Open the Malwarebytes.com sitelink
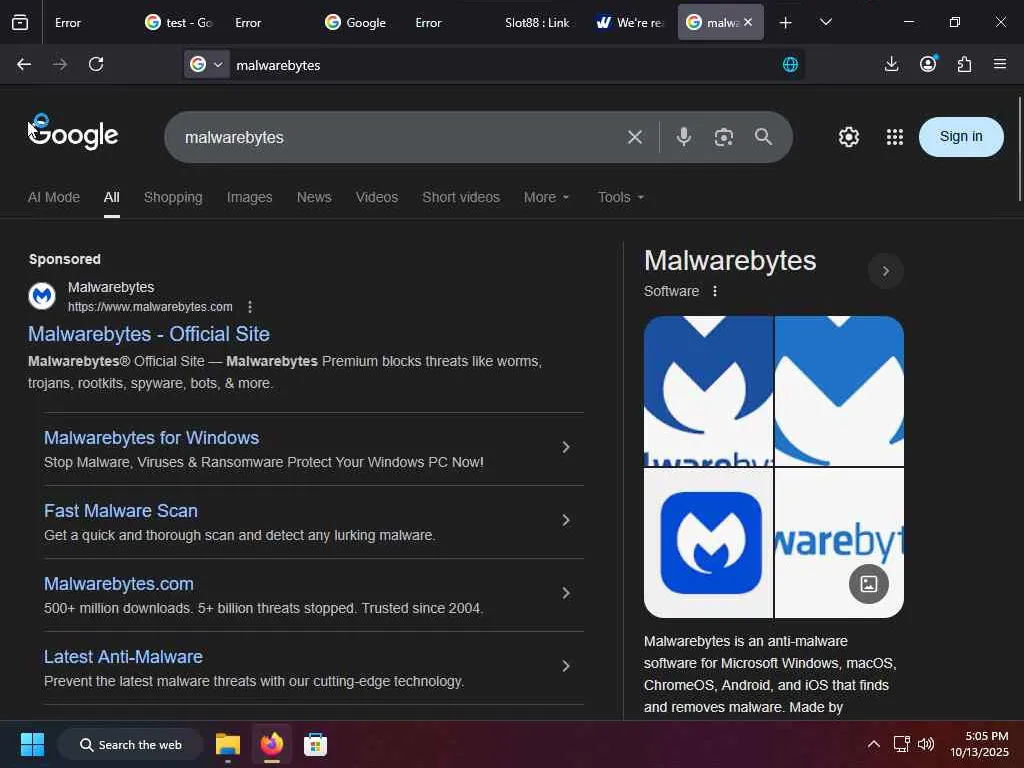This screenshot has width=1024, height=768. [119, 584]
